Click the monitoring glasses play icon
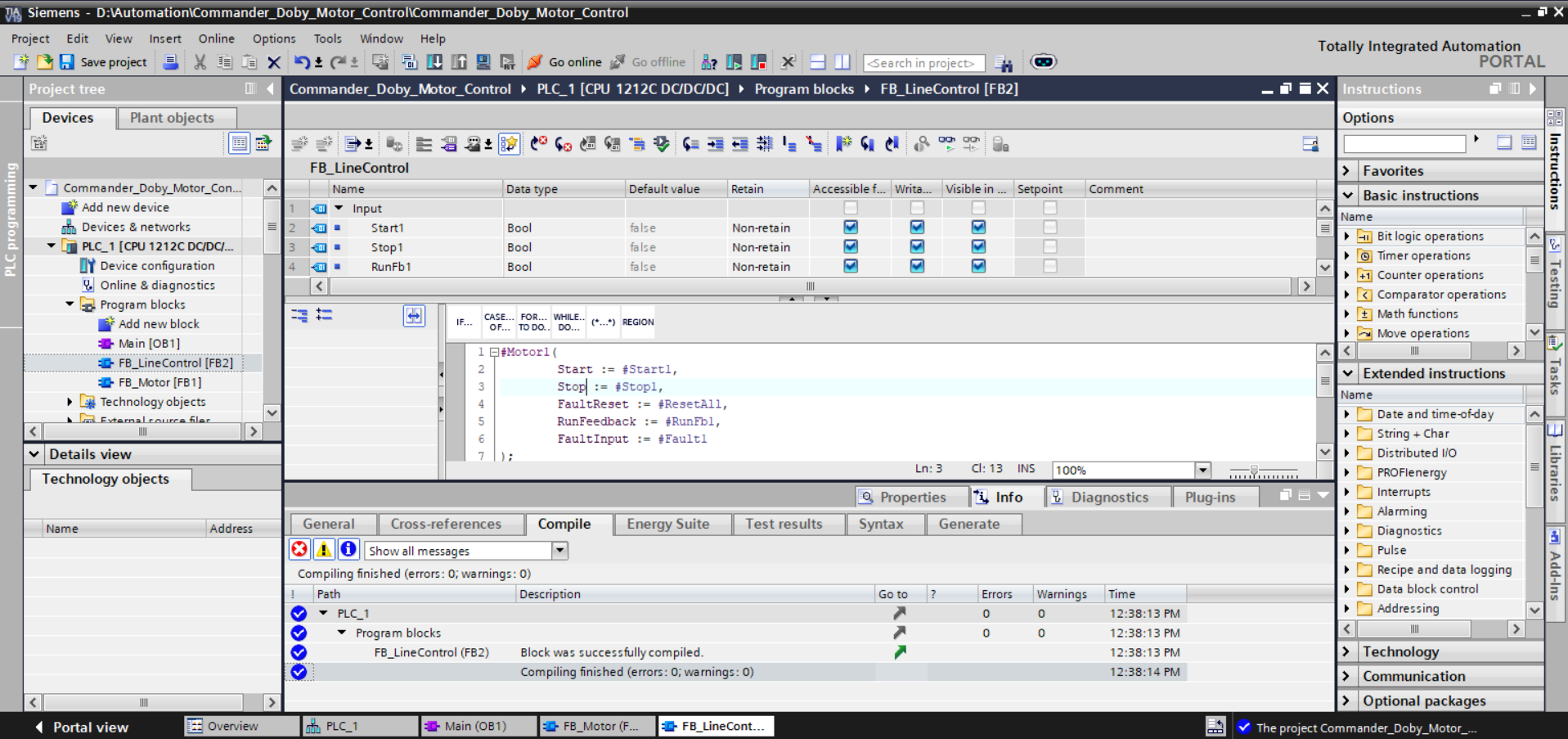The width and height of the screenshot is (1568, 739). click(x=946, y=144)
